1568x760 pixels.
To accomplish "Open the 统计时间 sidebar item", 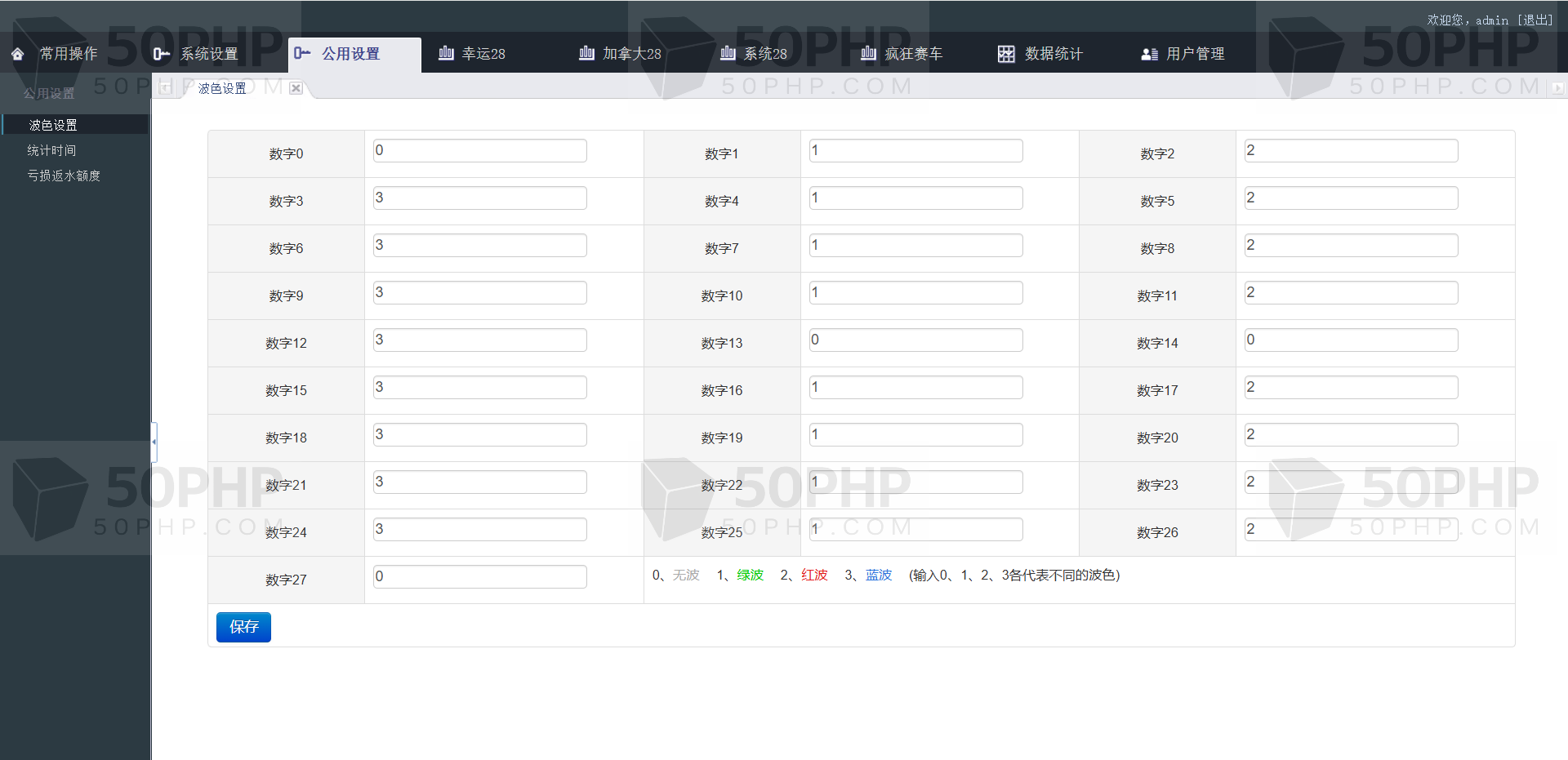I will click(x=51, y=150).
